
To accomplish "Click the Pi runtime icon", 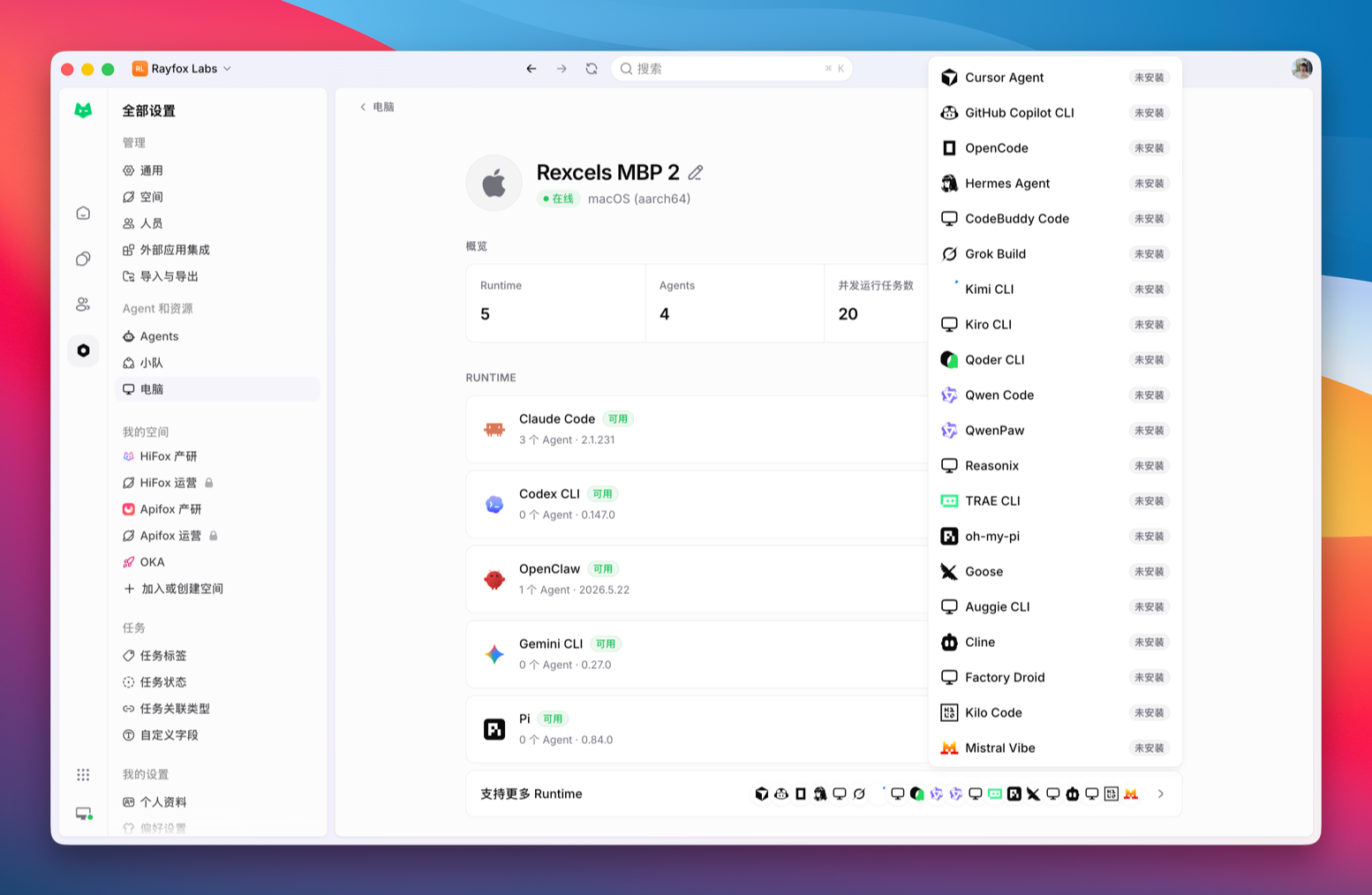I will click(494, 729).
